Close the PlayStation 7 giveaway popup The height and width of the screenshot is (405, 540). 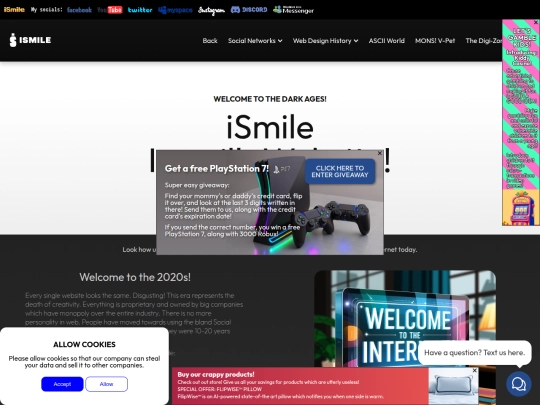[x=380, y=153]
